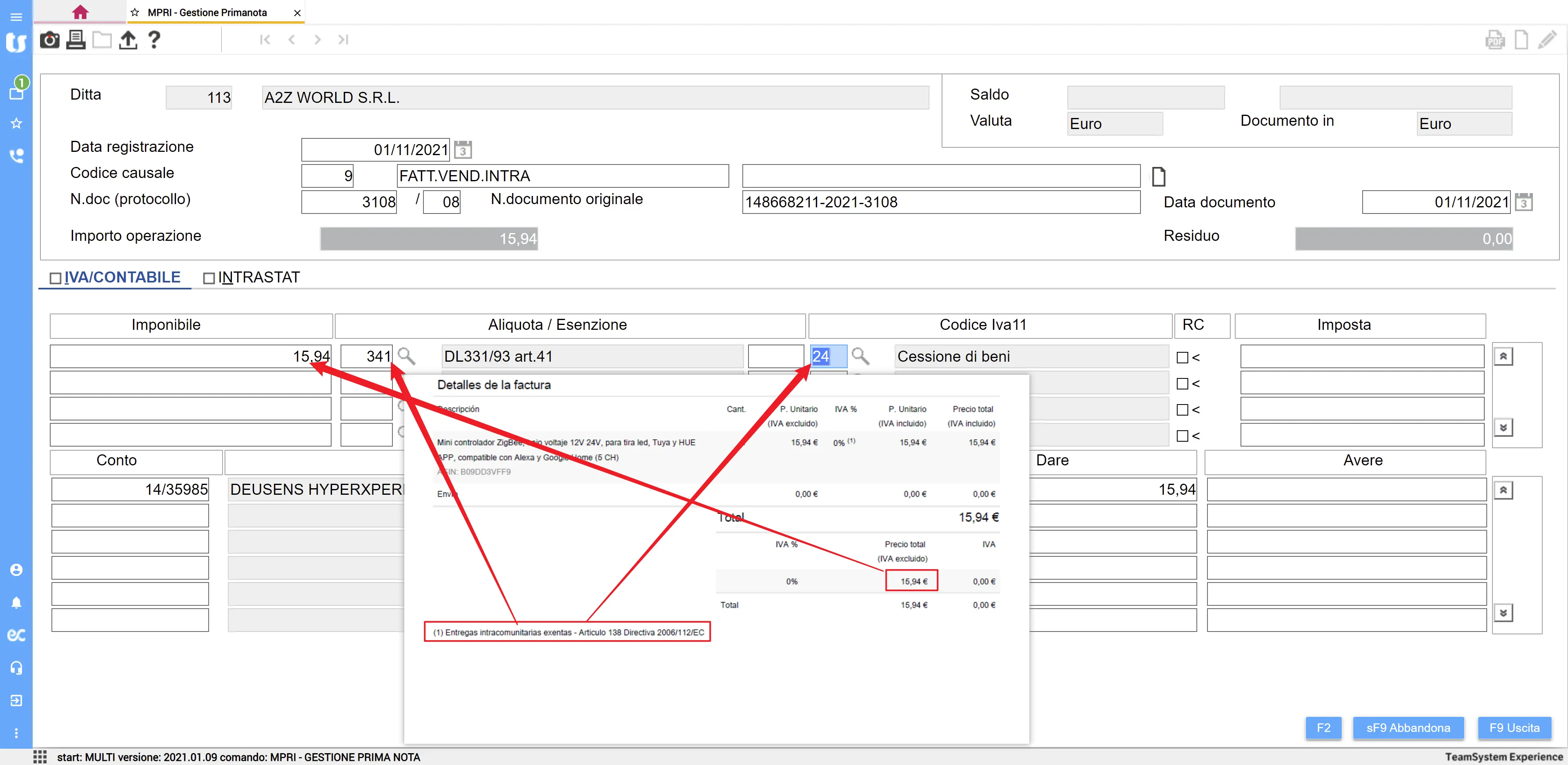Select the MPRI - Gestione Primanota tab
Screen dimensions: 1568x765
point(207,12)
